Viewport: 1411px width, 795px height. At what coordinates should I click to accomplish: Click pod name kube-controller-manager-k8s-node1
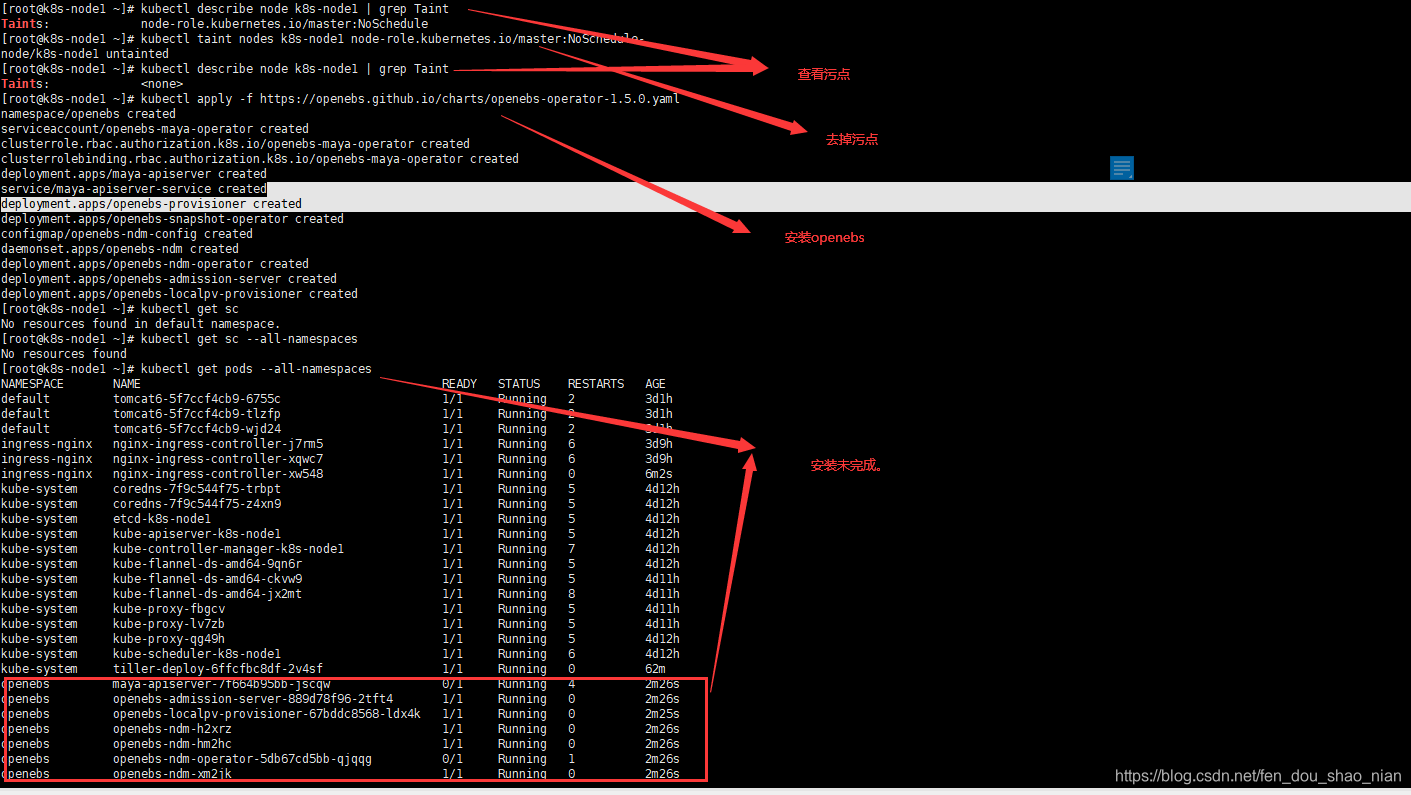coord(228,549)
